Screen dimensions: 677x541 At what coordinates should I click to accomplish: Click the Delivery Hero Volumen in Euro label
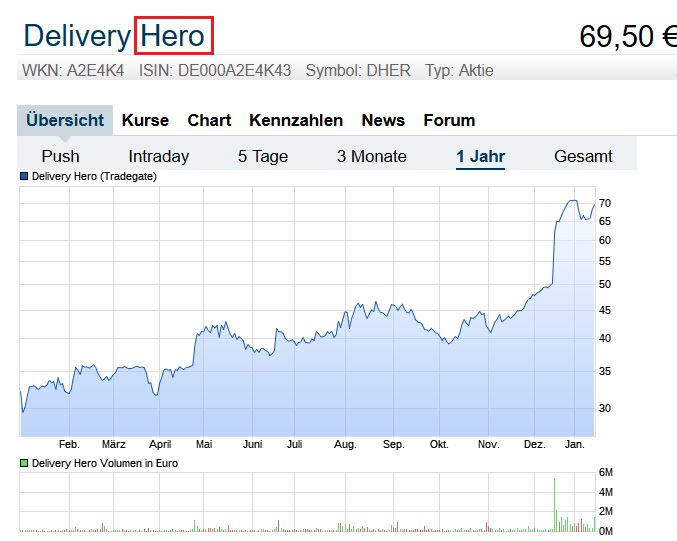click(105, 463)
